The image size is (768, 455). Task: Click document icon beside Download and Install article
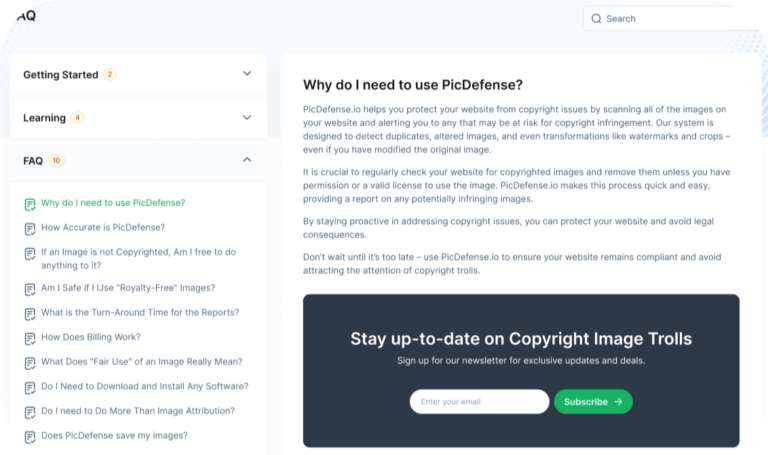[30, 387]
